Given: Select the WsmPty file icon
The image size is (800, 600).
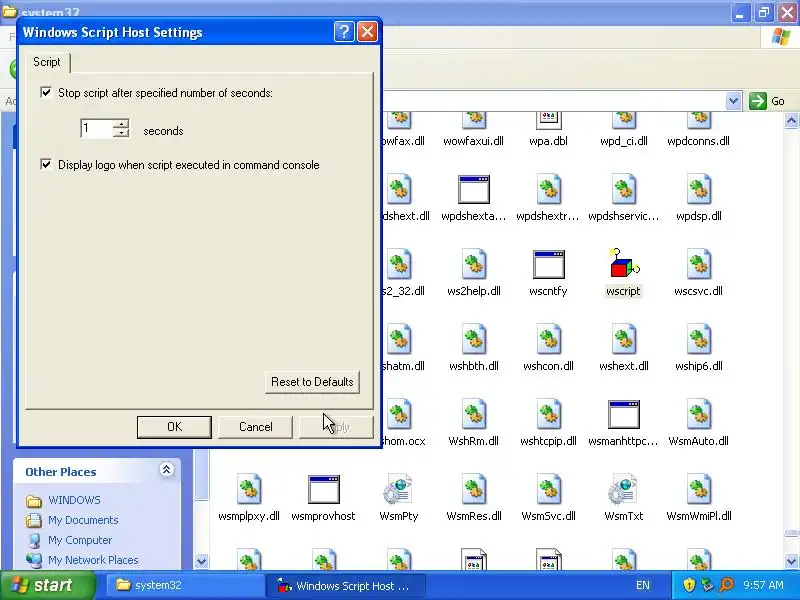Looking at the screenshot, I should [398, 489].
